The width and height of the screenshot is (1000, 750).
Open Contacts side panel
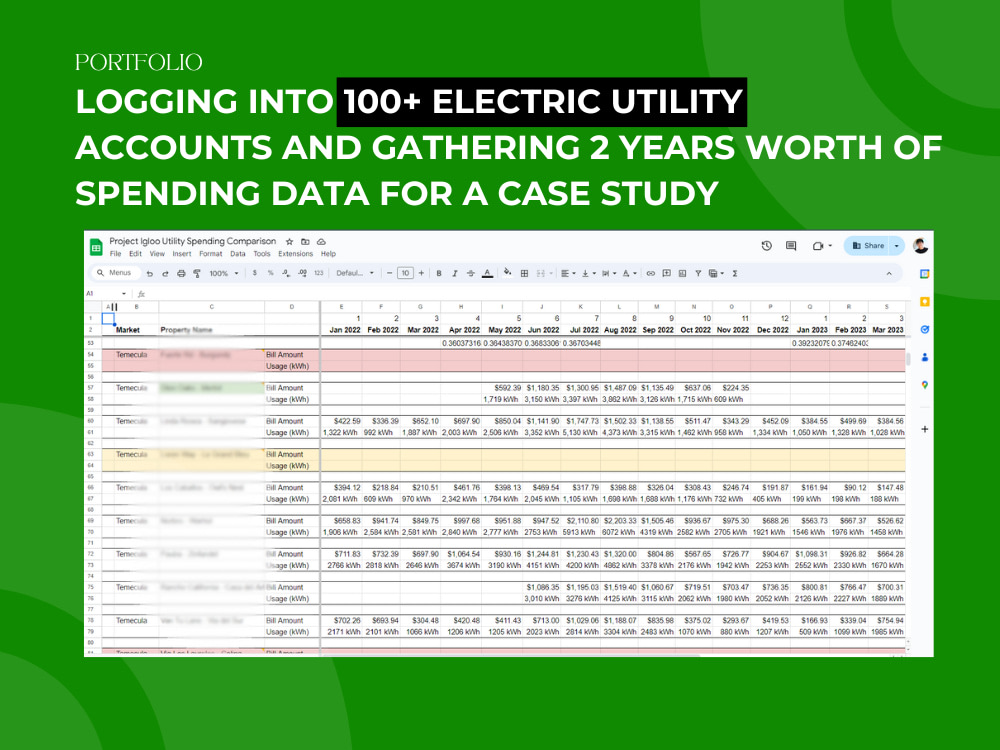(x=925, y=357)
